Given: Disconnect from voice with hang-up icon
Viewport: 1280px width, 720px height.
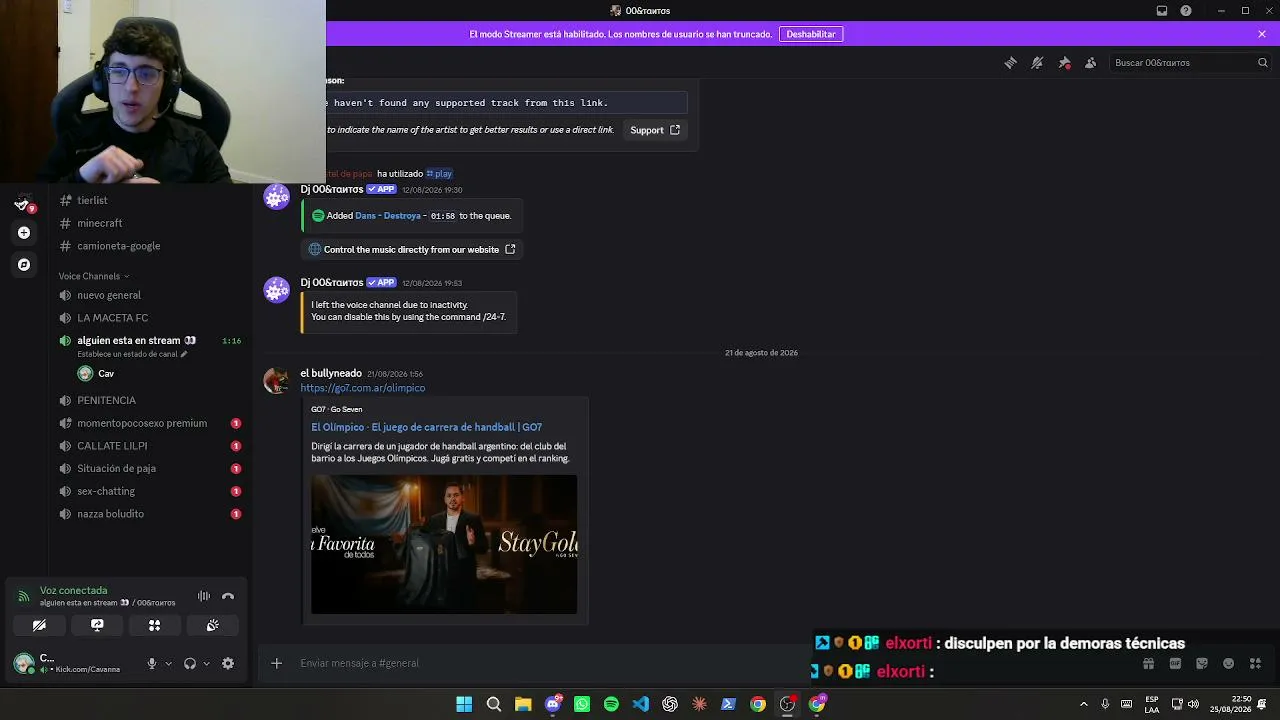Looking at the screenshot, I should (228, 596).
